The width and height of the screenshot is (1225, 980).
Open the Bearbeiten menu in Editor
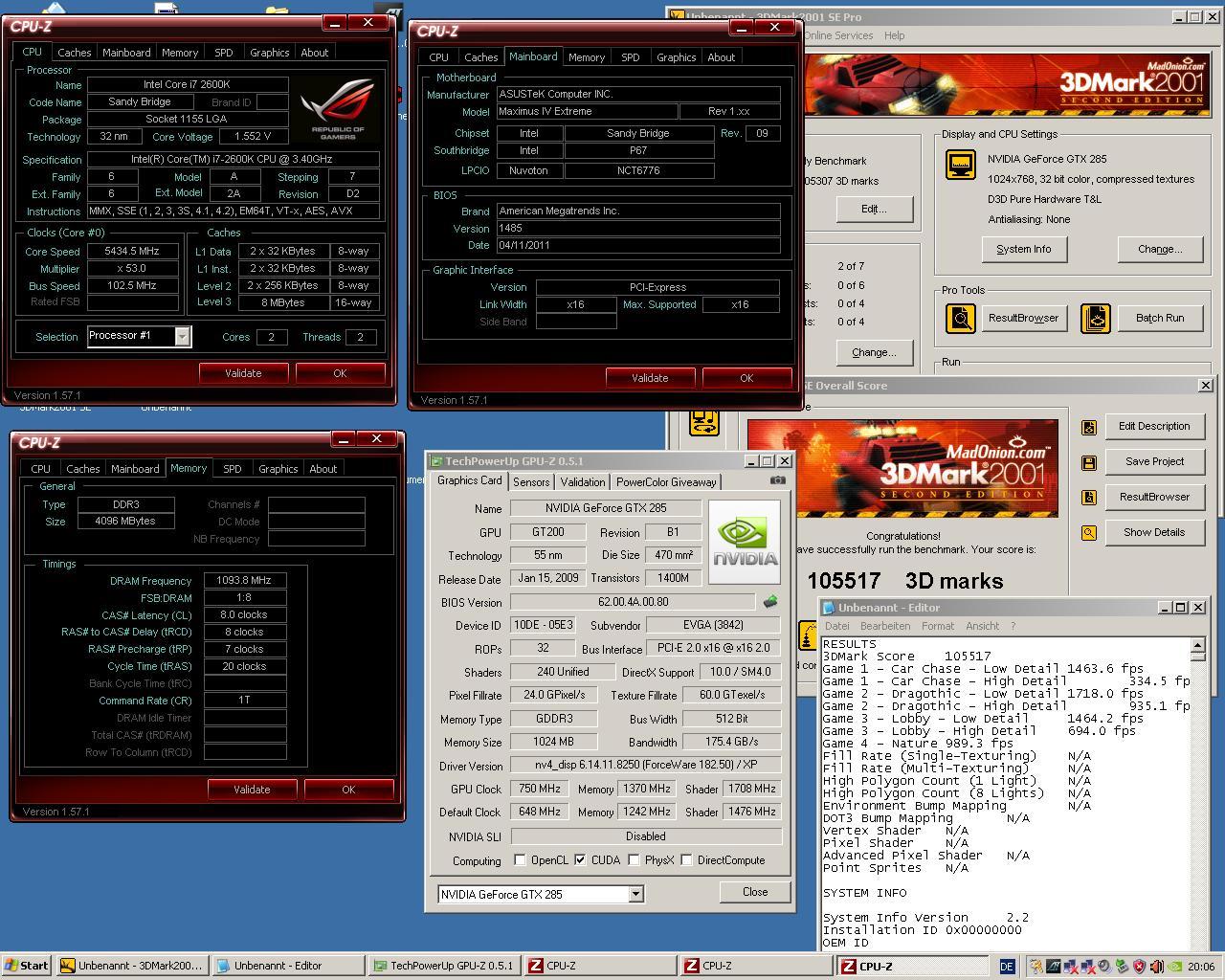tap(885, 626)
